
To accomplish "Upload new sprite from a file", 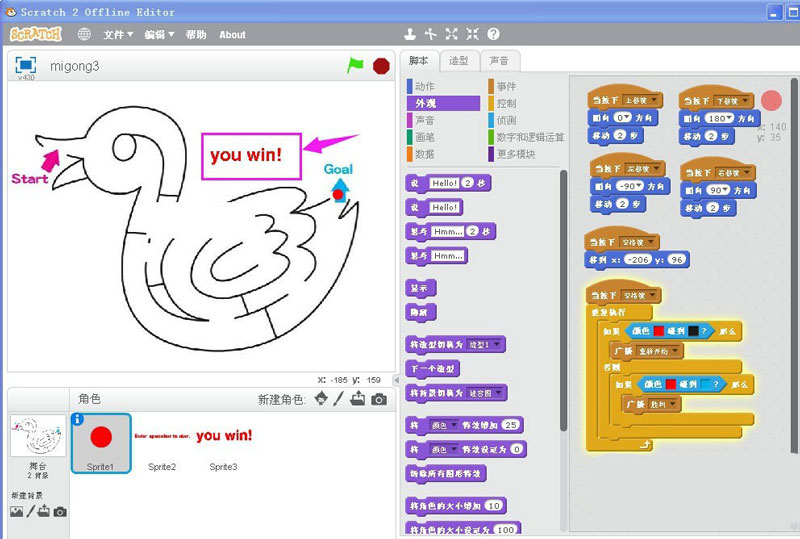I will (358, 399).
